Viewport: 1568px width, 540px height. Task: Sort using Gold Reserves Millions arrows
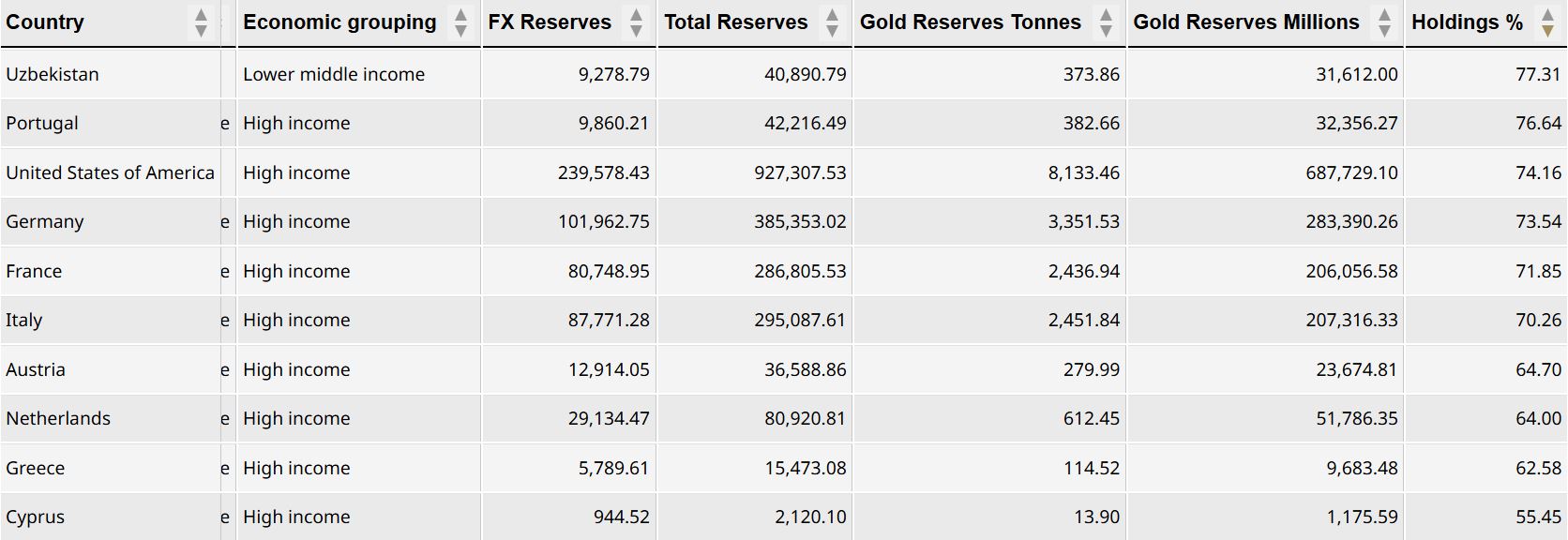pyautogui.click(x=1384, y=22)
